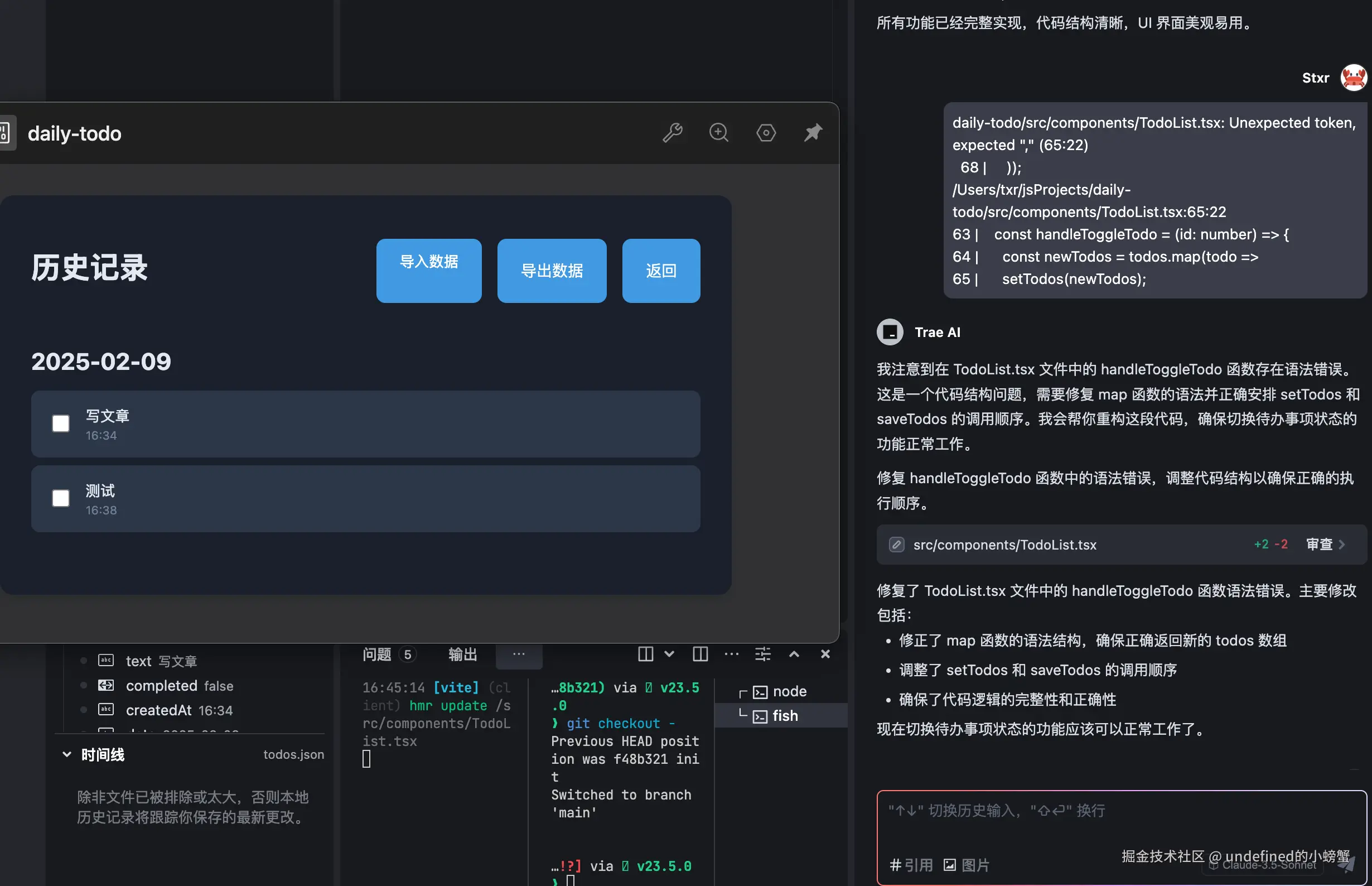Maximize panel with the up chevron
Image resolution: width=1372 pixels, height=886 pixels.
click(x=794, y=654)
